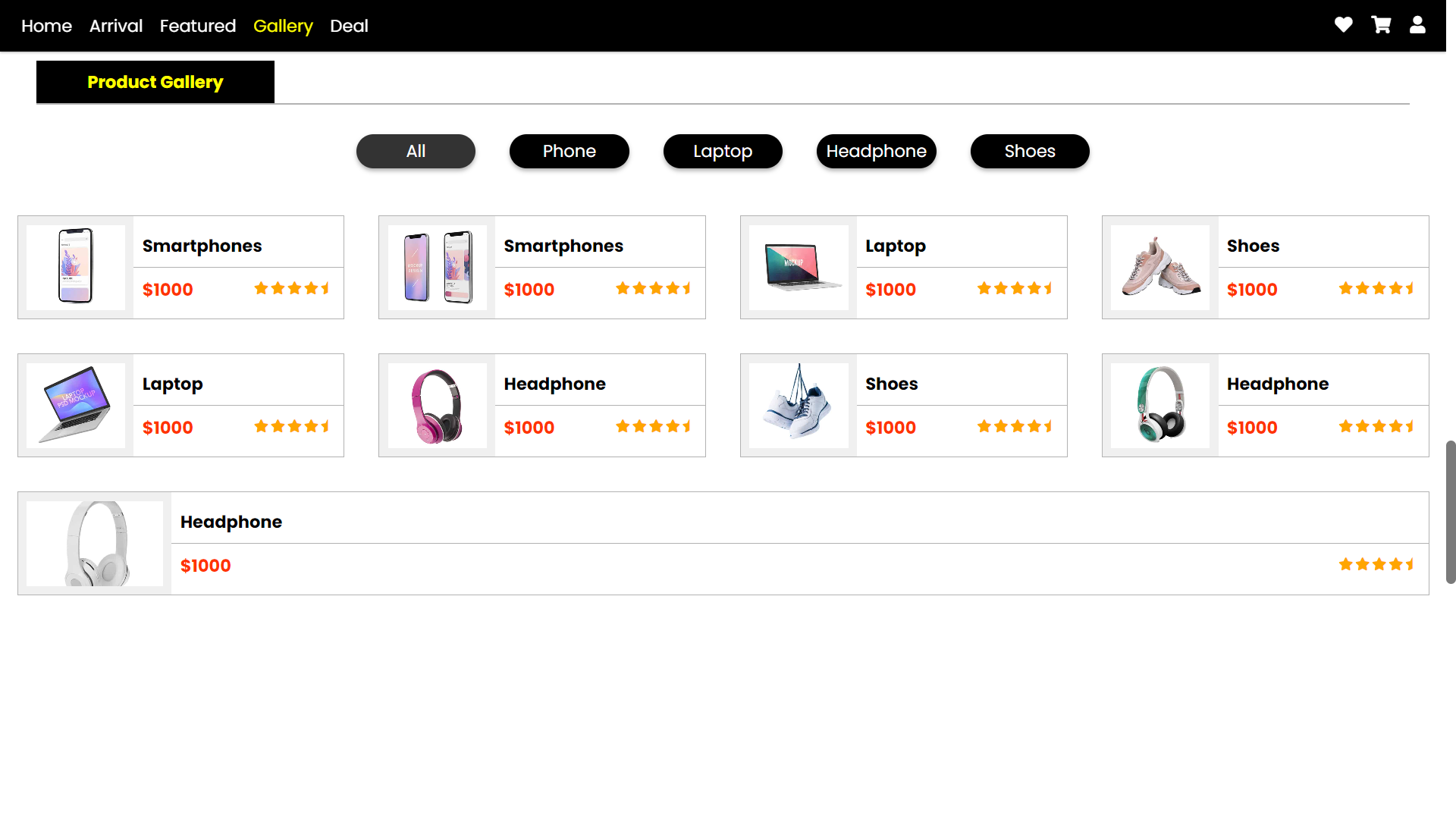Click the fourth star on the pink Headphone card
This screenshot has width=1456, height=819.
click(x=670, y=426)
